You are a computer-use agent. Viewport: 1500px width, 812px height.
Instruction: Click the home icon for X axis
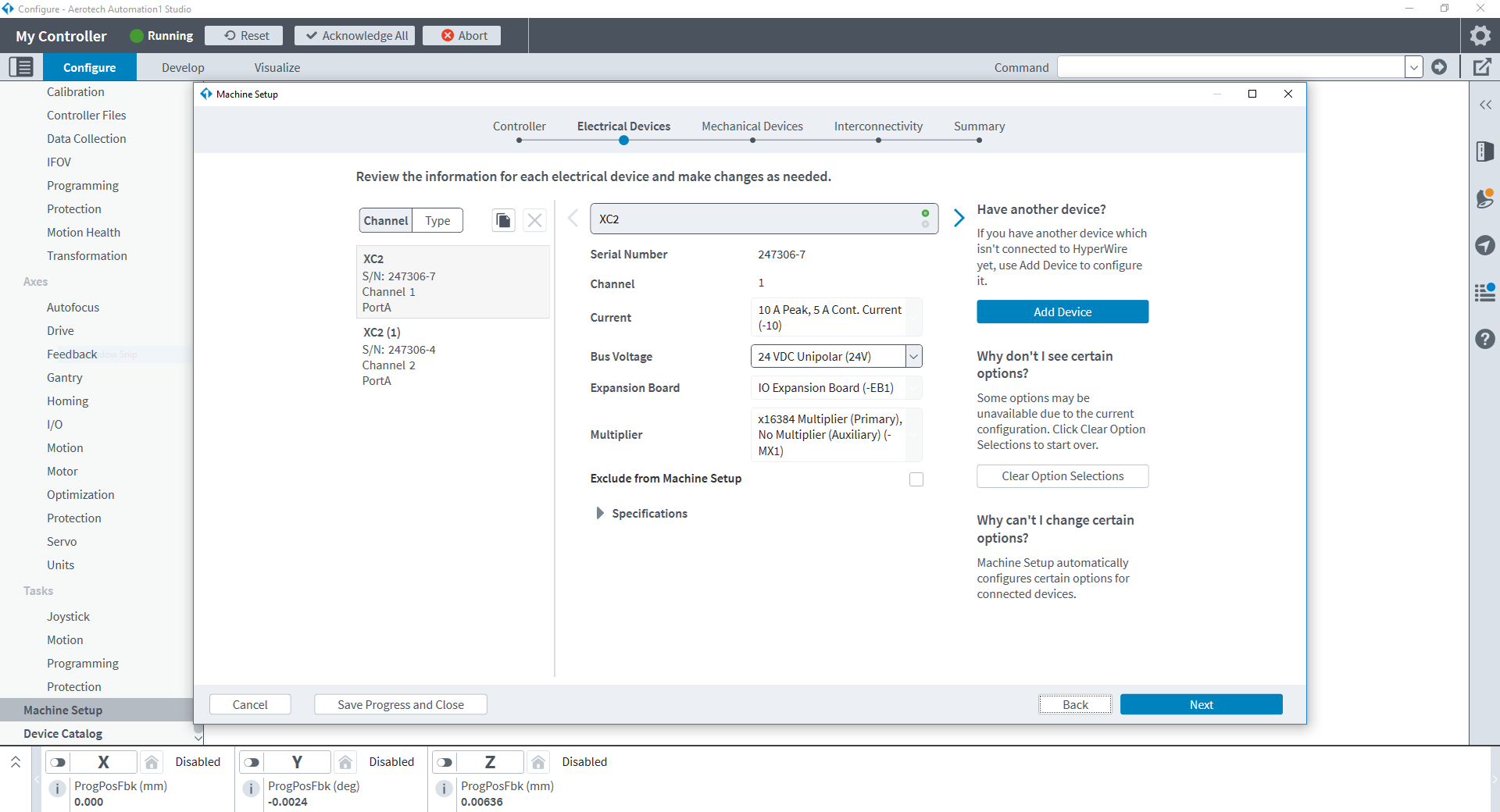tap(152, 762)
